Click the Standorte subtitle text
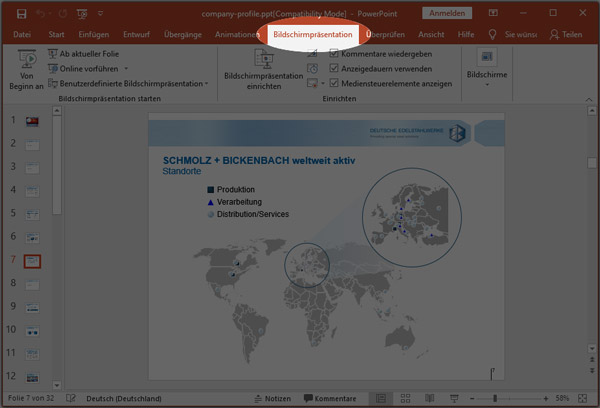600x408 pixels. click(182, 171)
